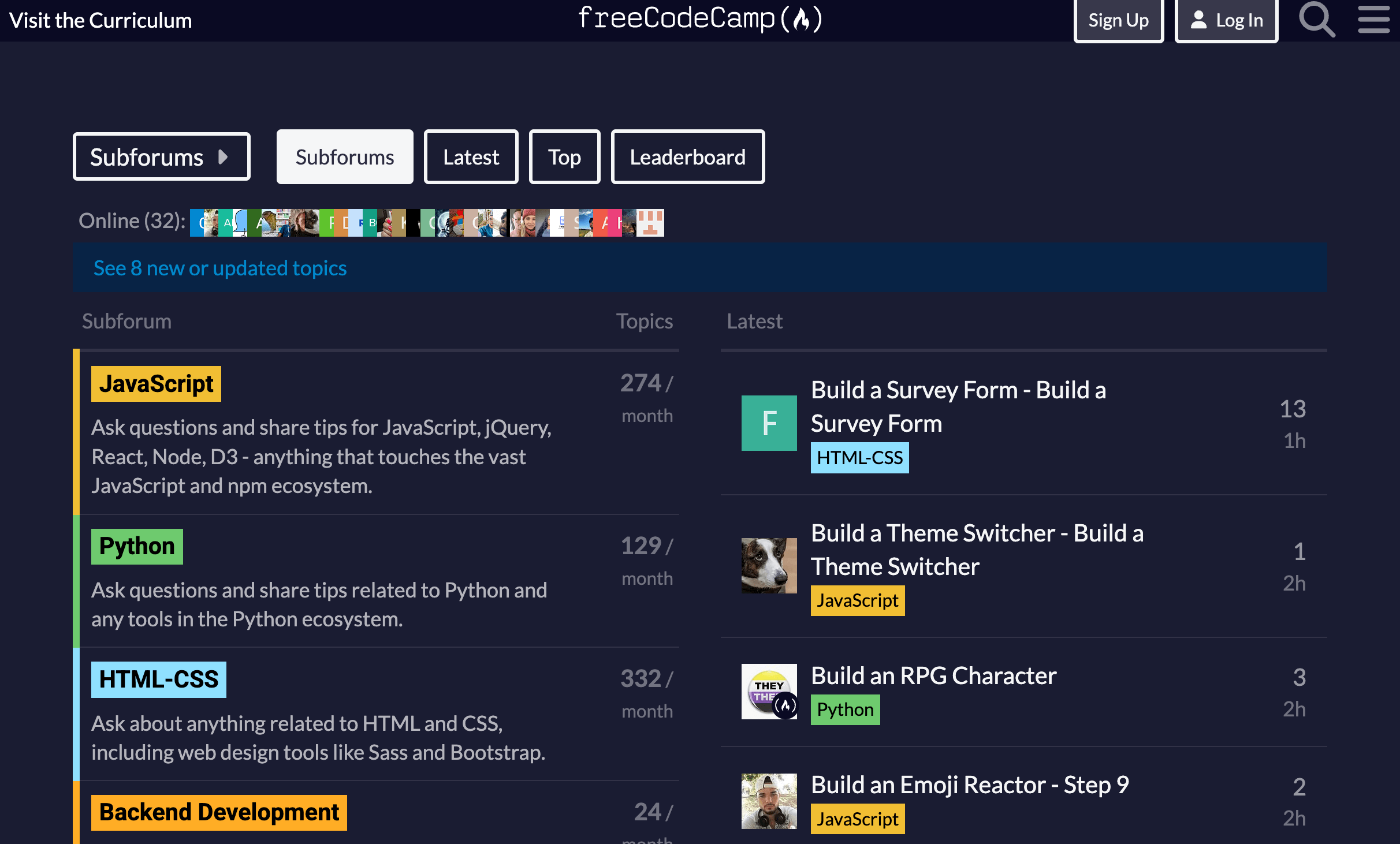Screen dimensions: 1400x844
Task: Open the hamburger menu
Action: 1373,20
